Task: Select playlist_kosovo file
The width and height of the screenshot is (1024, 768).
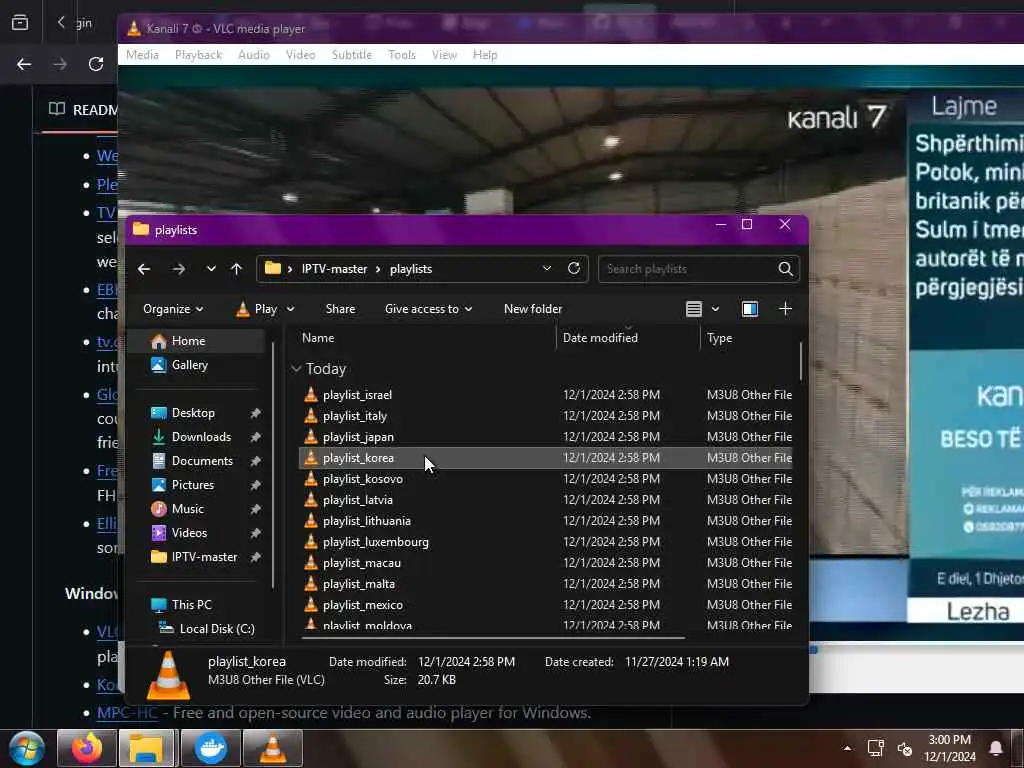Action: coord(545,479)
